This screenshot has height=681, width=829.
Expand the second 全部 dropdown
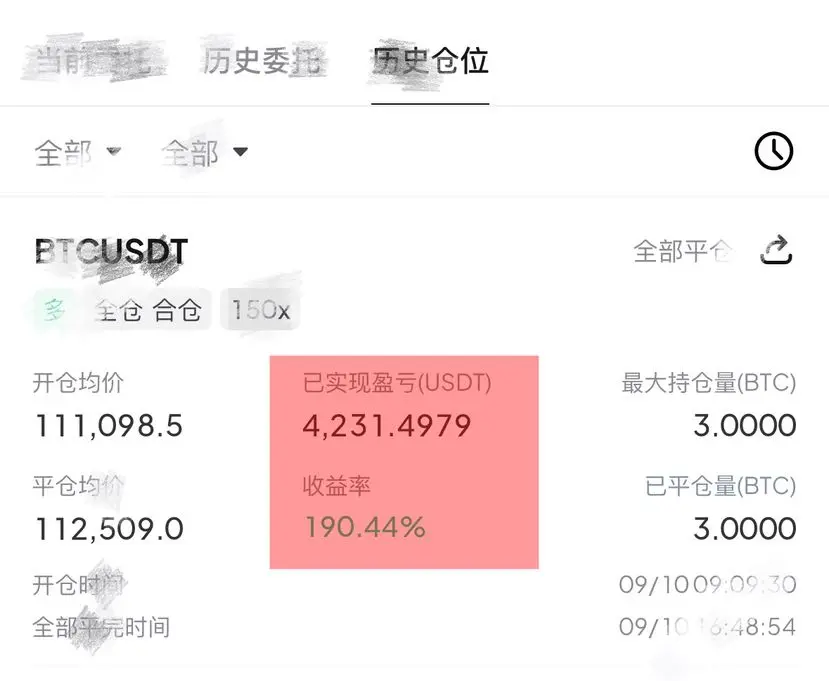pos(205,153)
